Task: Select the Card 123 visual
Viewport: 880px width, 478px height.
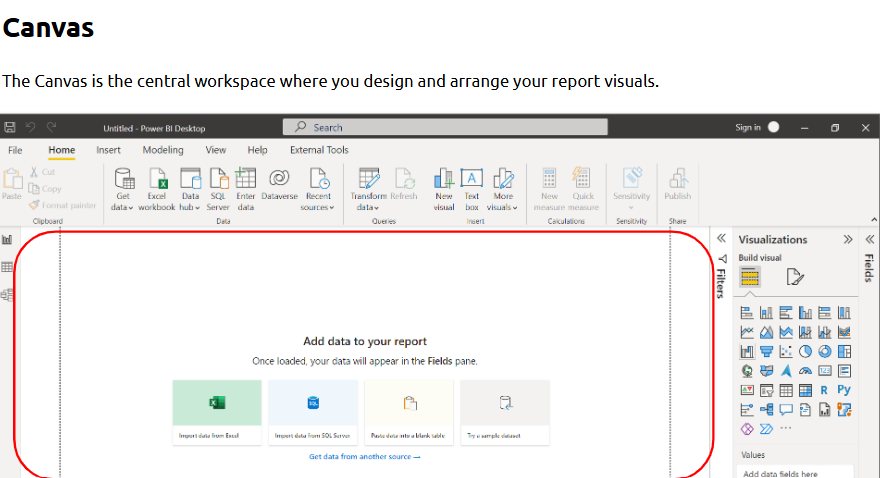Action: (824, 371)
